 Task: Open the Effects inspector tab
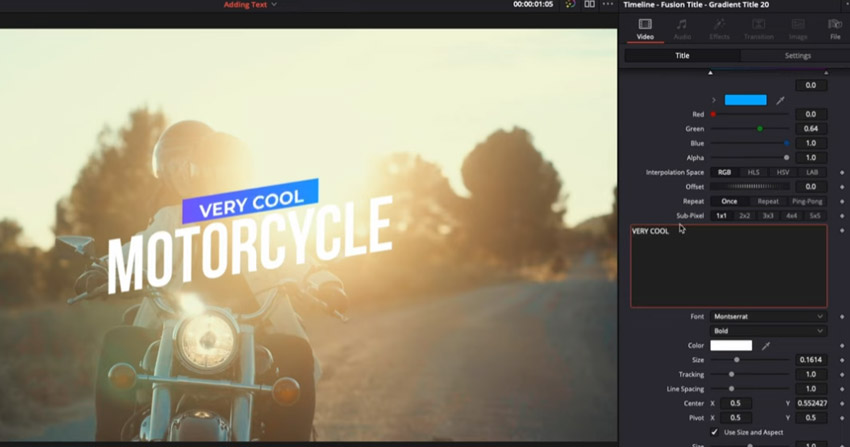click(x=719, y=29)
